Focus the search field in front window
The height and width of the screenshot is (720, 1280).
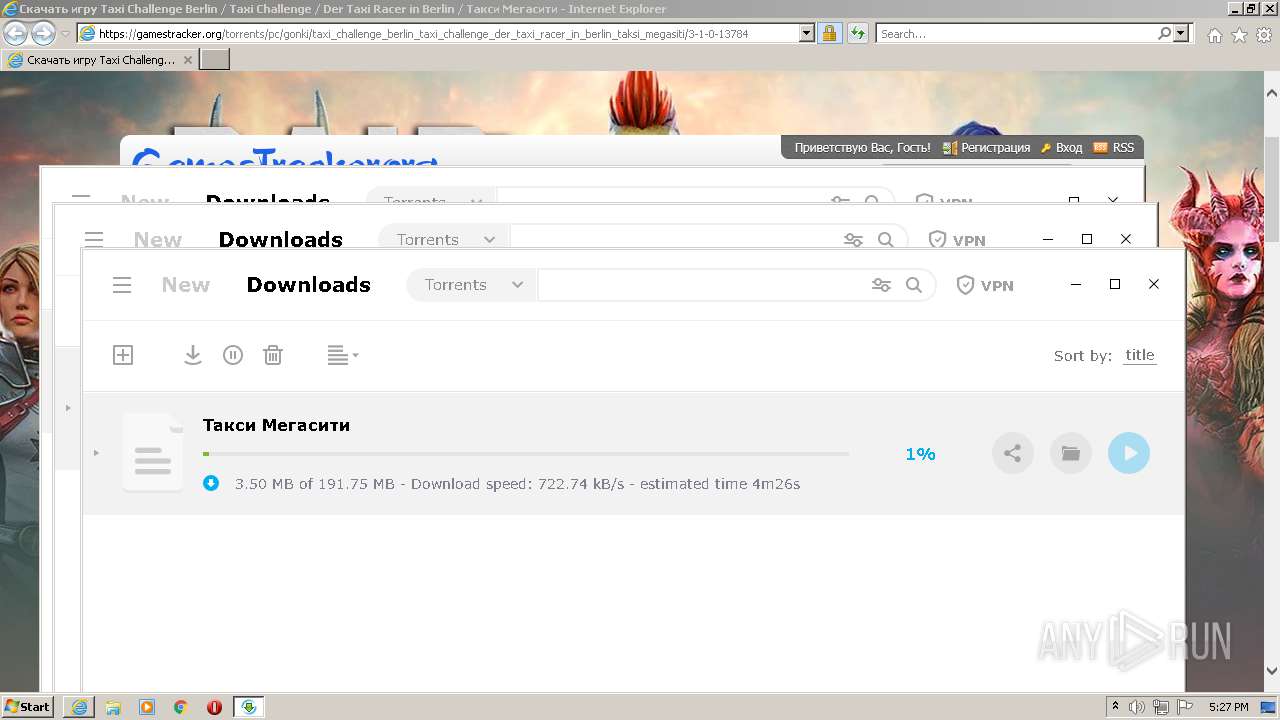[x=700, y=285]
